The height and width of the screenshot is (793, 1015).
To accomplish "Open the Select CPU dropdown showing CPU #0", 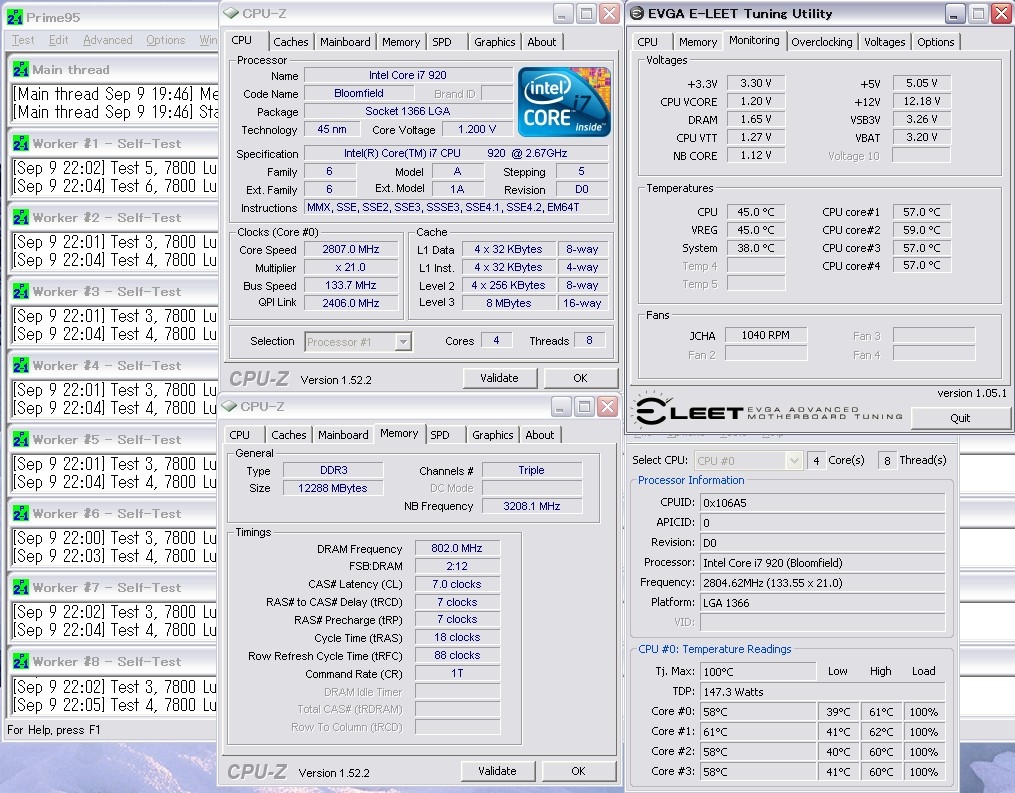I will 794,460.
